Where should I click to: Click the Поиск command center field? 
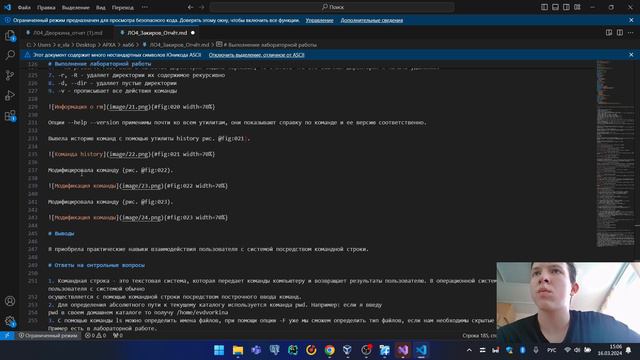pyautogui.click(x=332, y=7)
